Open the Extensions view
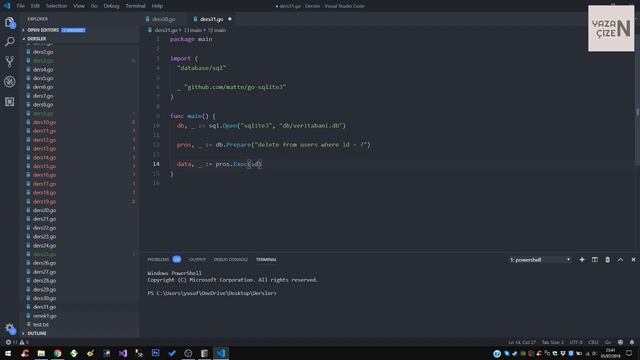 click(x=9, y=101)
